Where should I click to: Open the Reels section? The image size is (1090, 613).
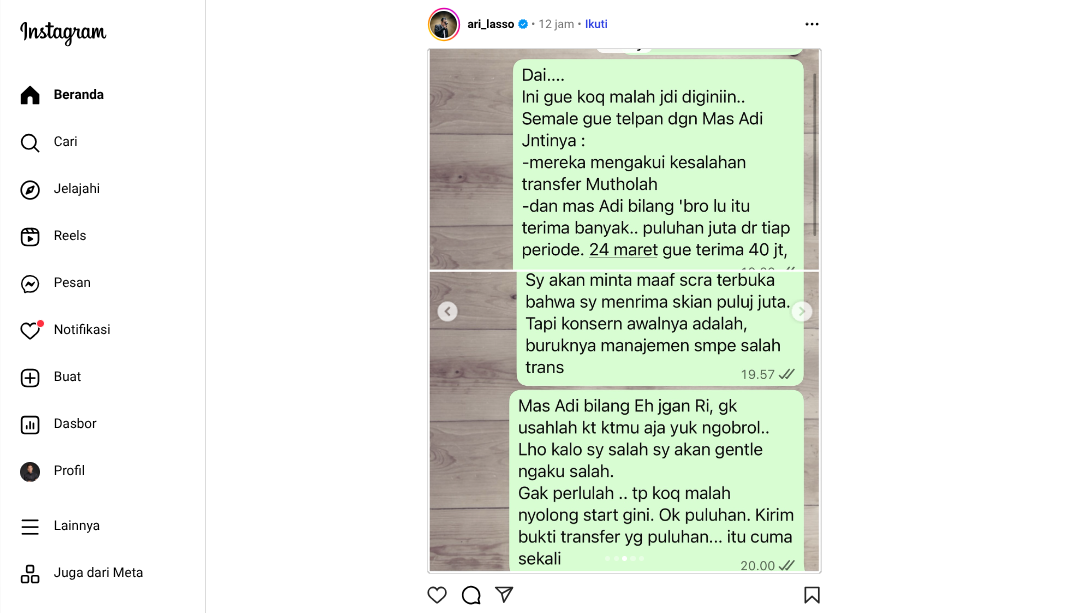coord(30,236)
